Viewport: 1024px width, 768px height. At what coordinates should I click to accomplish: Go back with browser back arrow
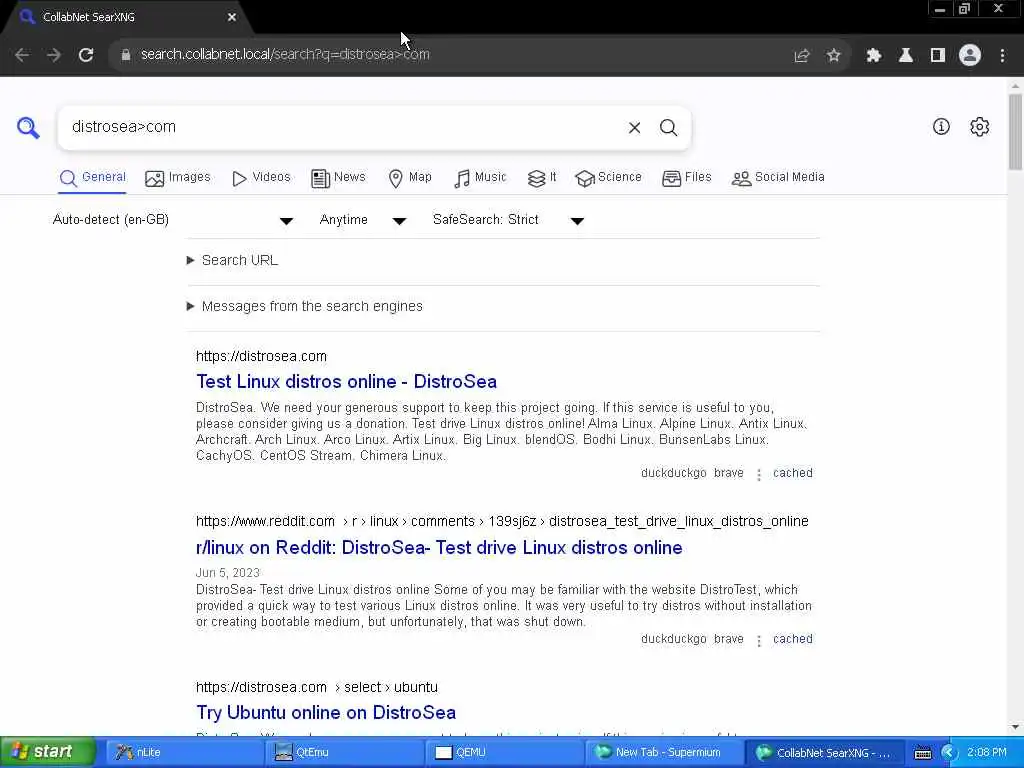coord(22,55)
